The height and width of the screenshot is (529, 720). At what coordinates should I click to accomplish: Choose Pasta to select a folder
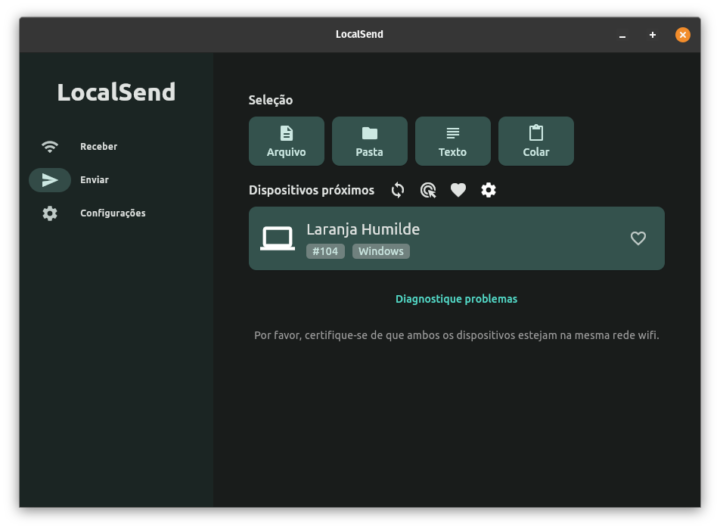pos(370,141)
